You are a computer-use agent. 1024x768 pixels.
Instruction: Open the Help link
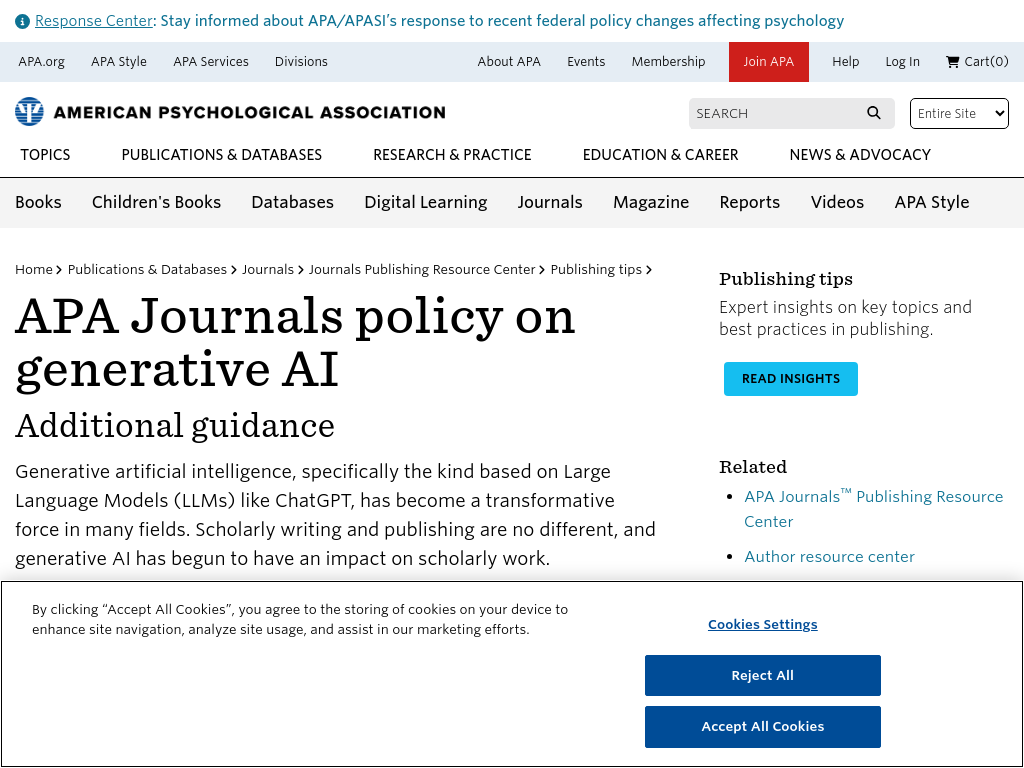click(x=845, y=61)
